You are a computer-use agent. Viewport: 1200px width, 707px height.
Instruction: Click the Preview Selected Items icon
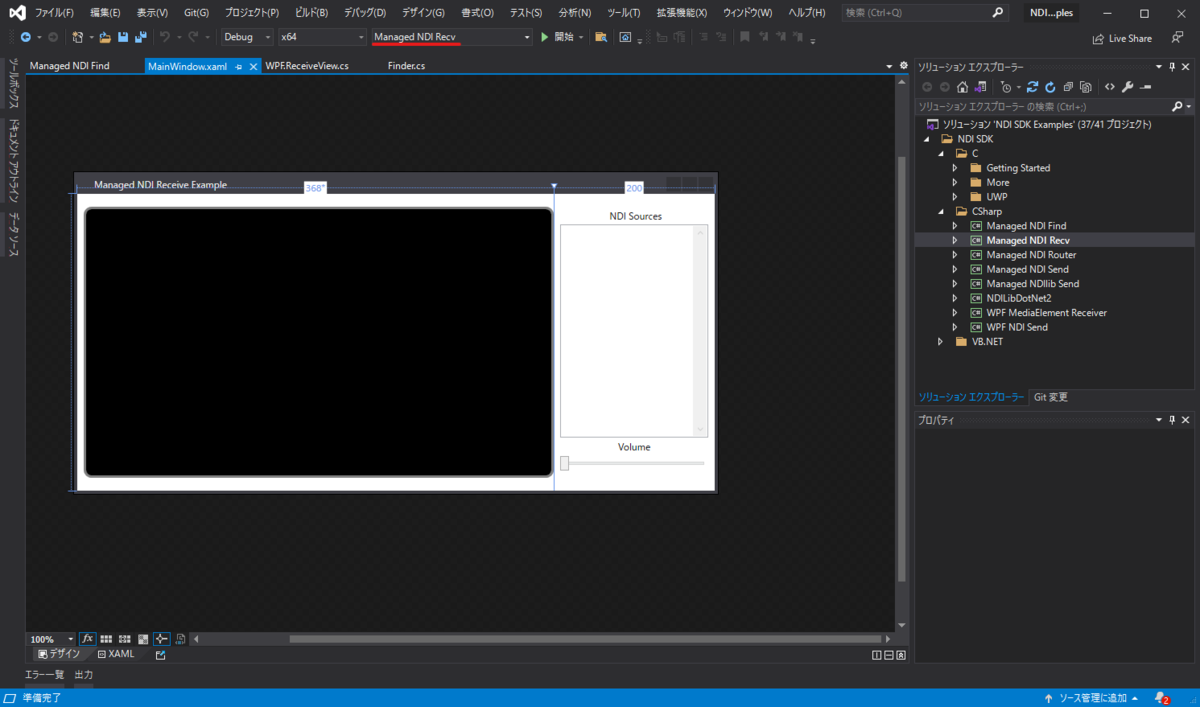pos(1145,87)
